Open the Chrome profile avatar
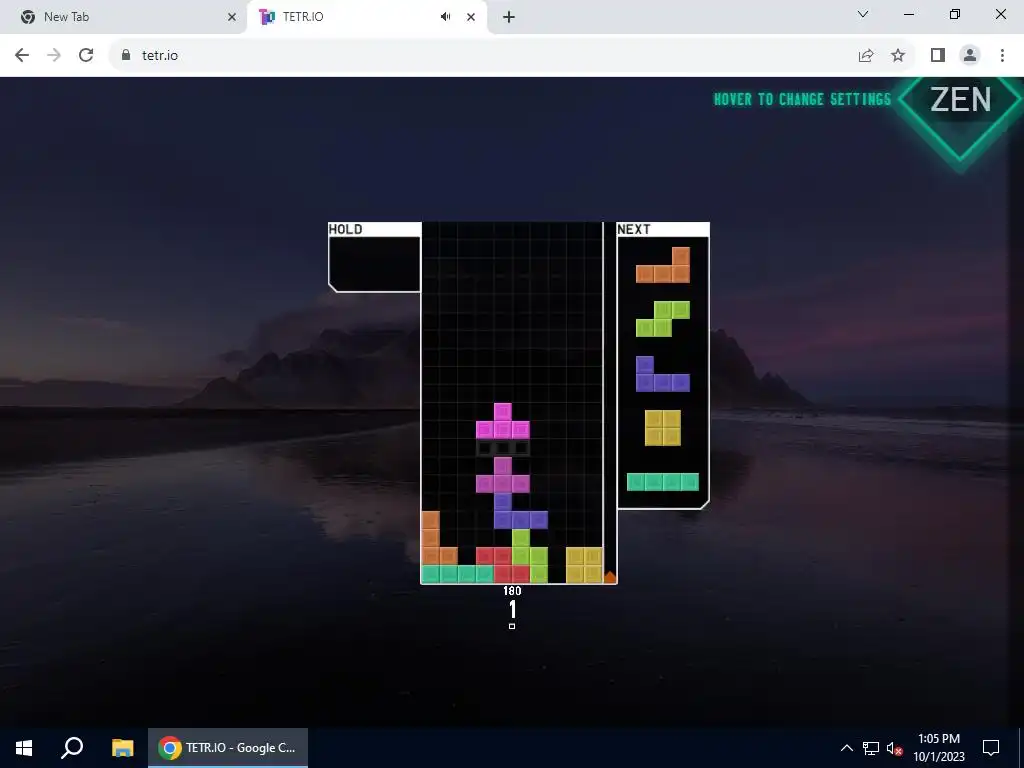The width and height of the screenshot is (1024, 768). [x=970, y=55]
